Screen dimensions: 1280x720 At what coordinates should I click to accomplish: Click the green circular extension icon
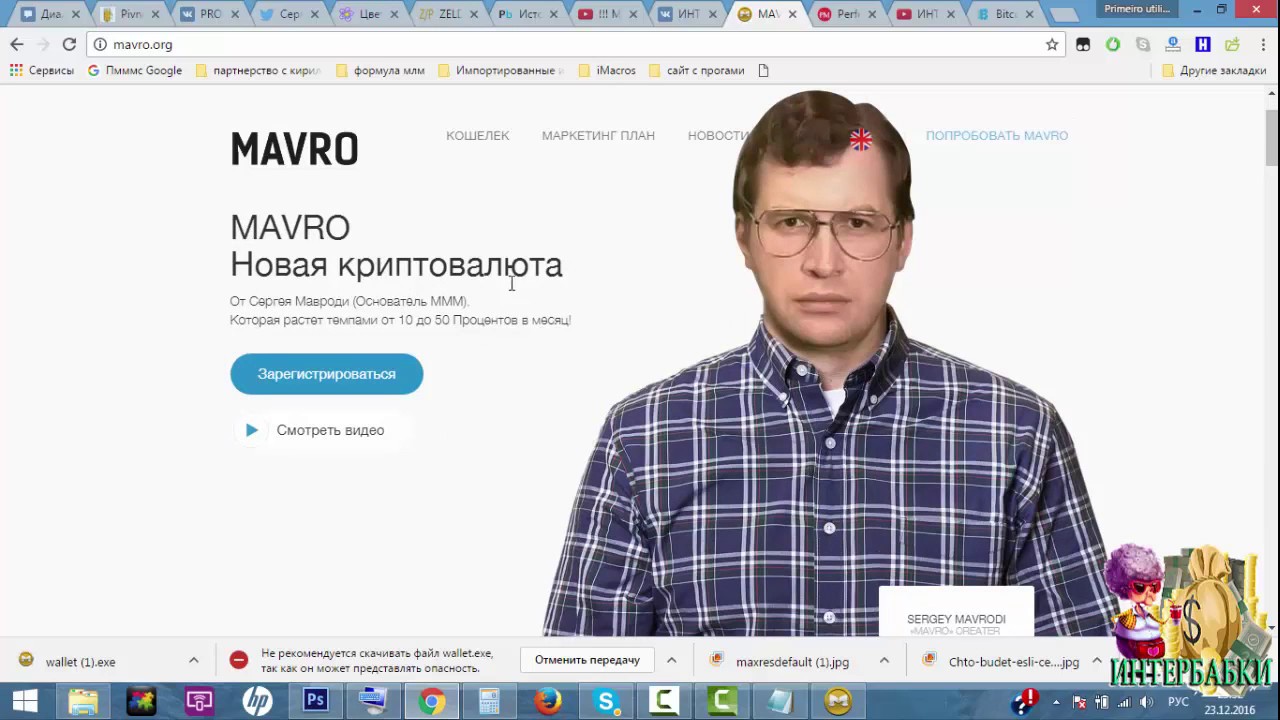coord(1113,44)
